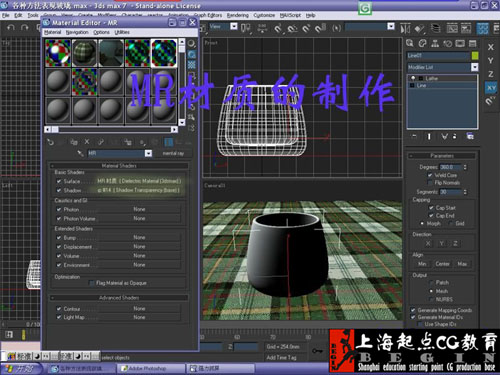The height and width of the screenshot is (375, 500).
Task: Click Get Material icon in Material Editor
Action: pos(50,142)
